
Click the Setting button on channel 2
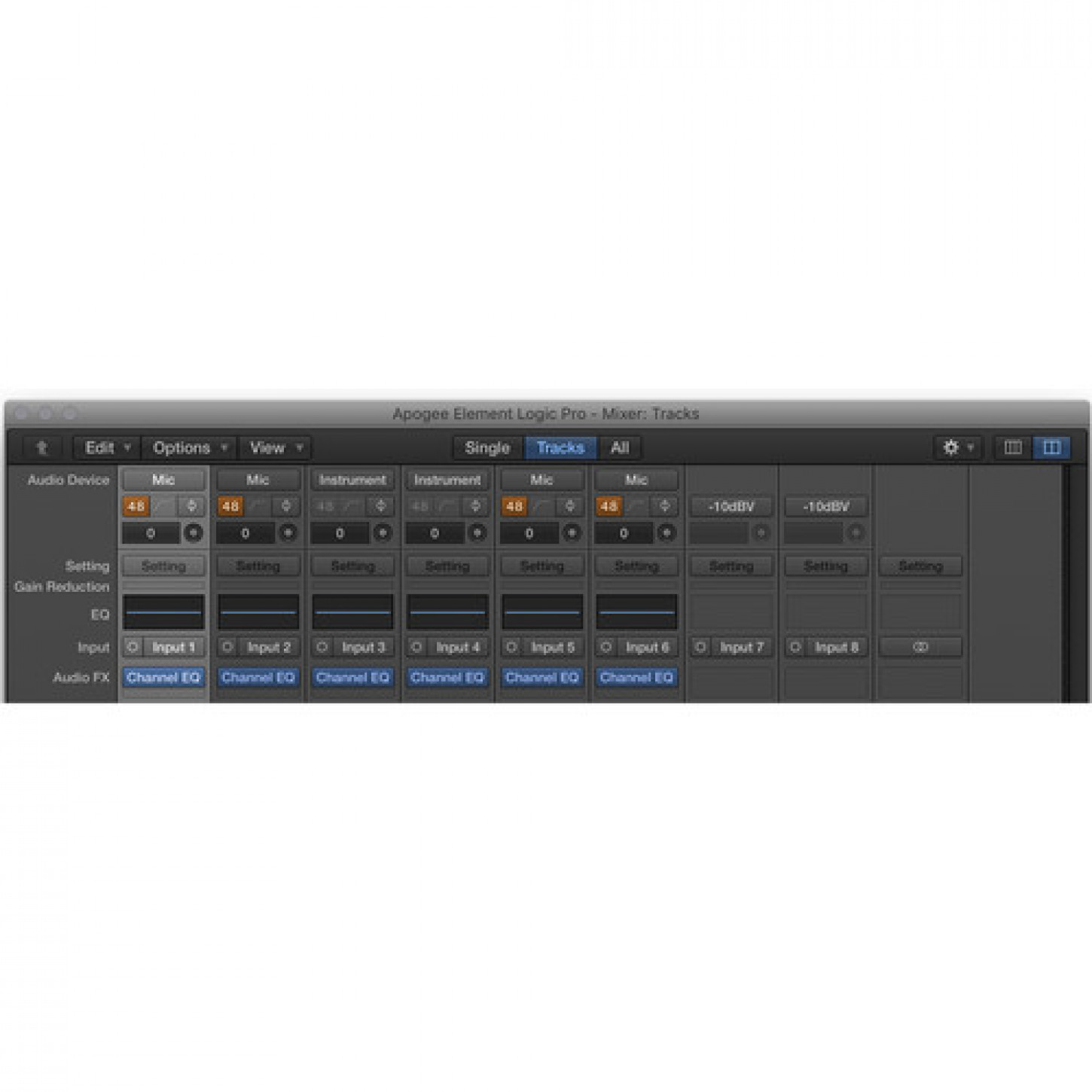point(258,566)
